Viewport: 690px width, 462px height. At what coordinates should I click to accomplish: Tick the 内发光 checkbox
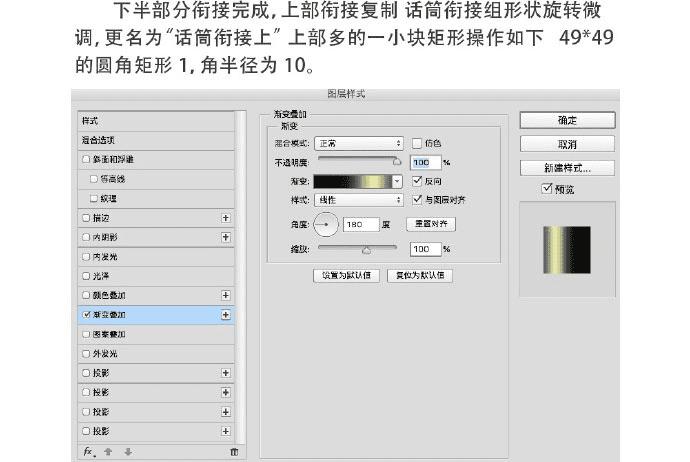coord(86,257)
